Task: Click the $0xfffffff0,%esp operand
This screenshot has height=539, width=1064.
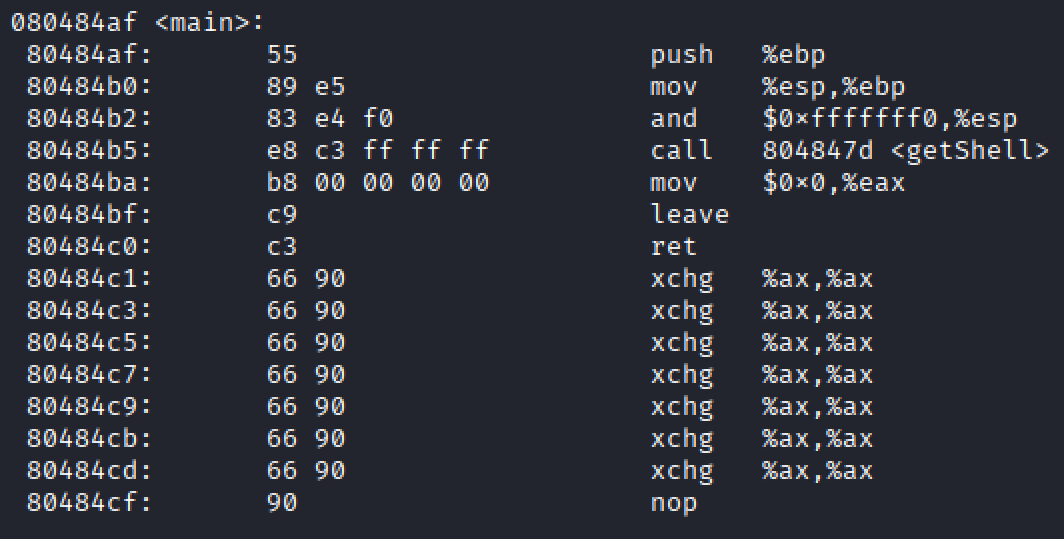Action: tap(889, 118)
